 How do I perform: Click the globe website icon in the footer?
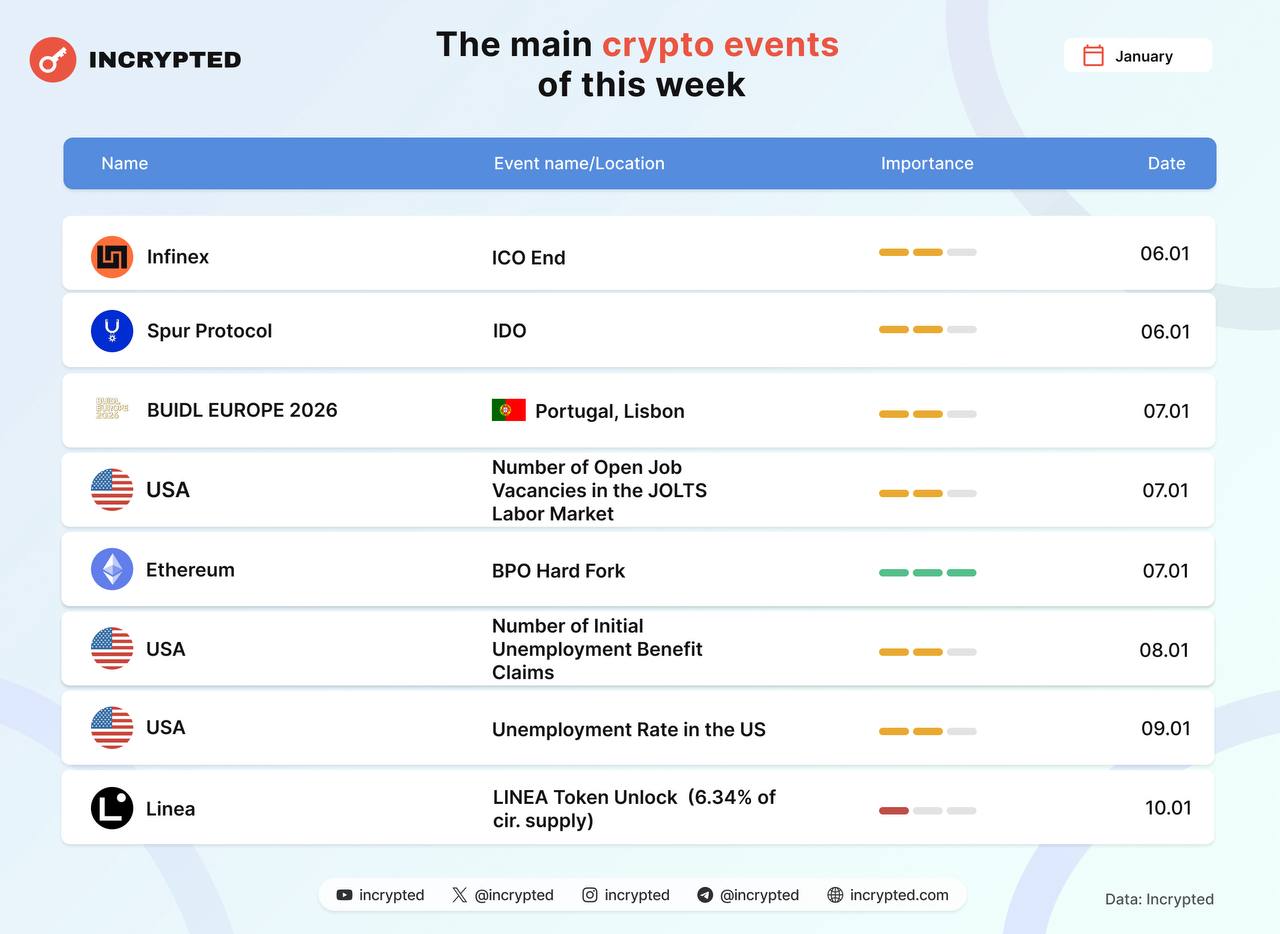point(835,895)
